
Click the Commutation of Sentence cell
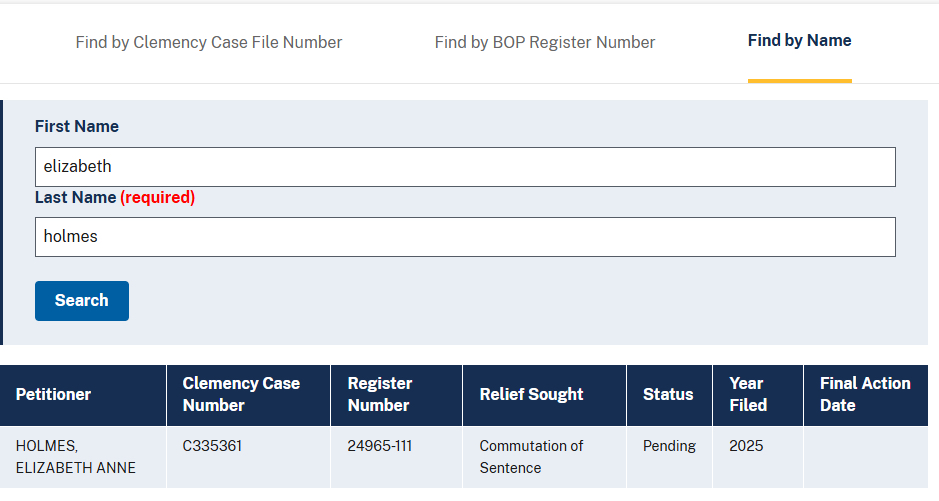pos(531,457)
